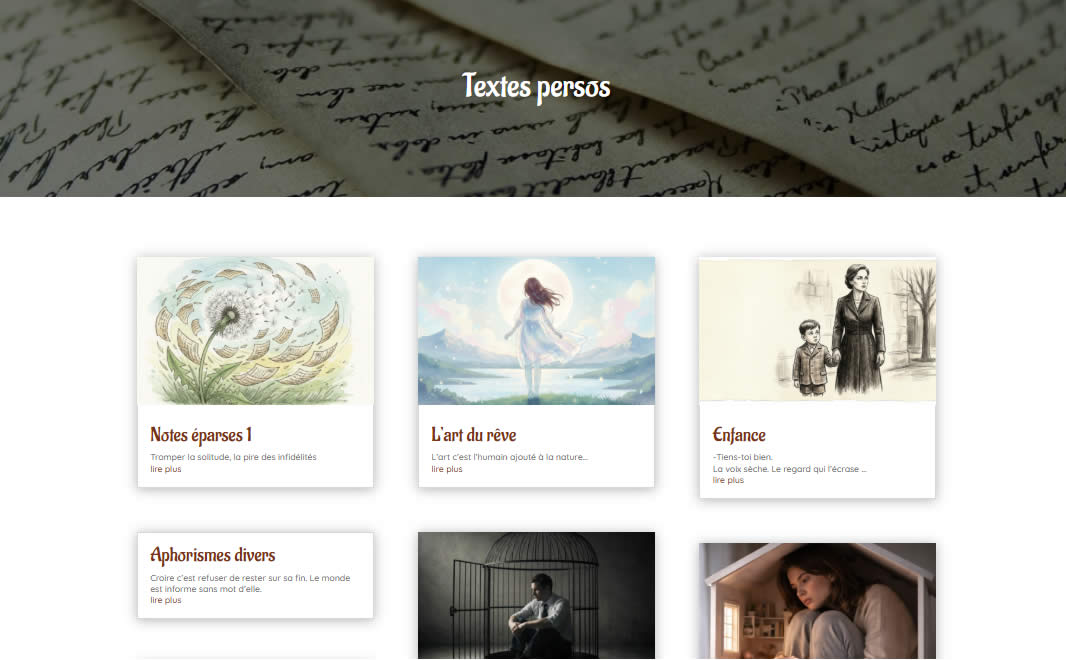Click the excerpt 'L'art c'est l'humain' text
The image size is (1066, 660).
tap(509, 457)
